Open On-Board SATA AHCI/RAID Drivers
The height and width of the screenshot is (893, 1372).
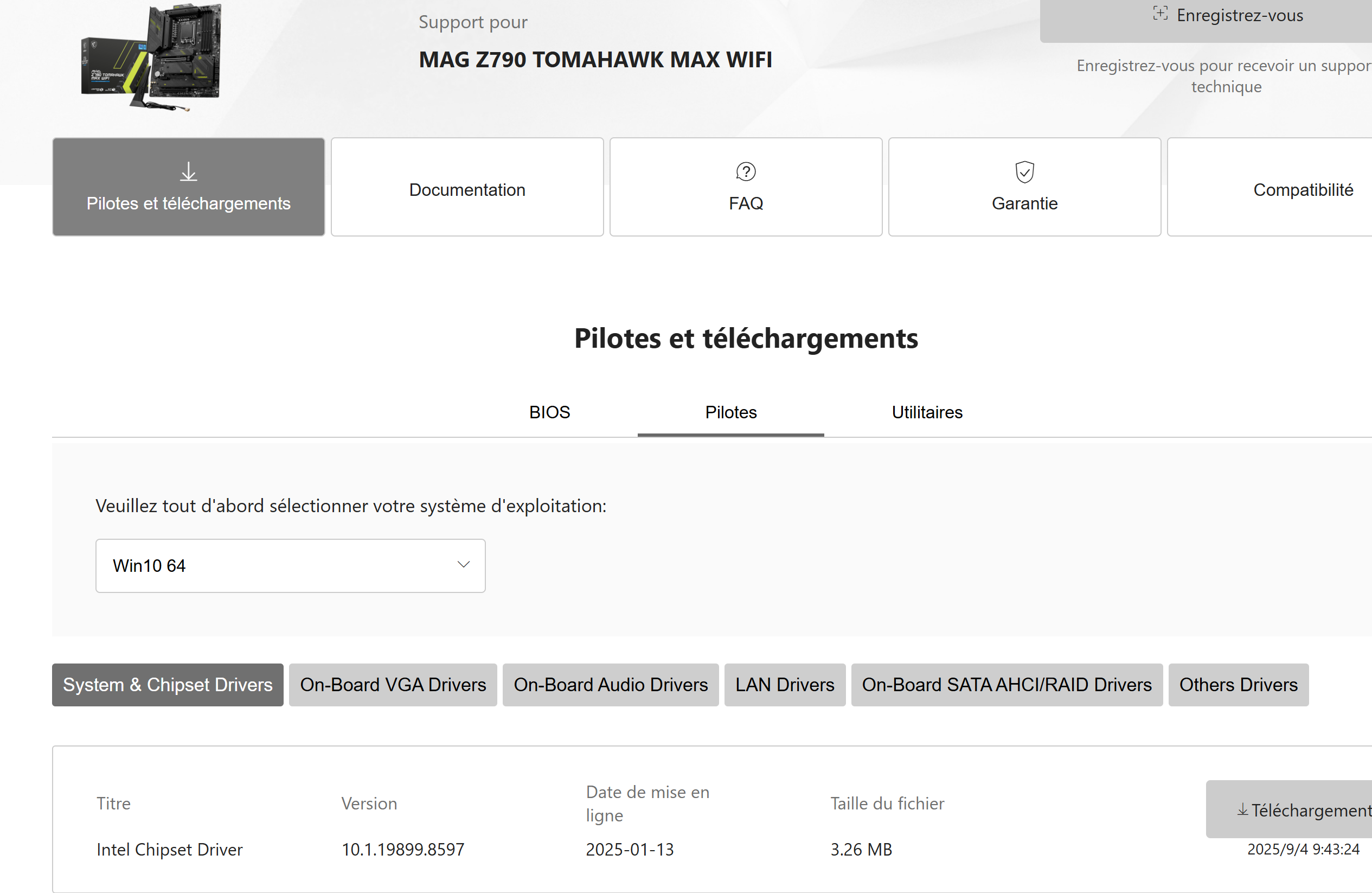[x=1006, y=685]
